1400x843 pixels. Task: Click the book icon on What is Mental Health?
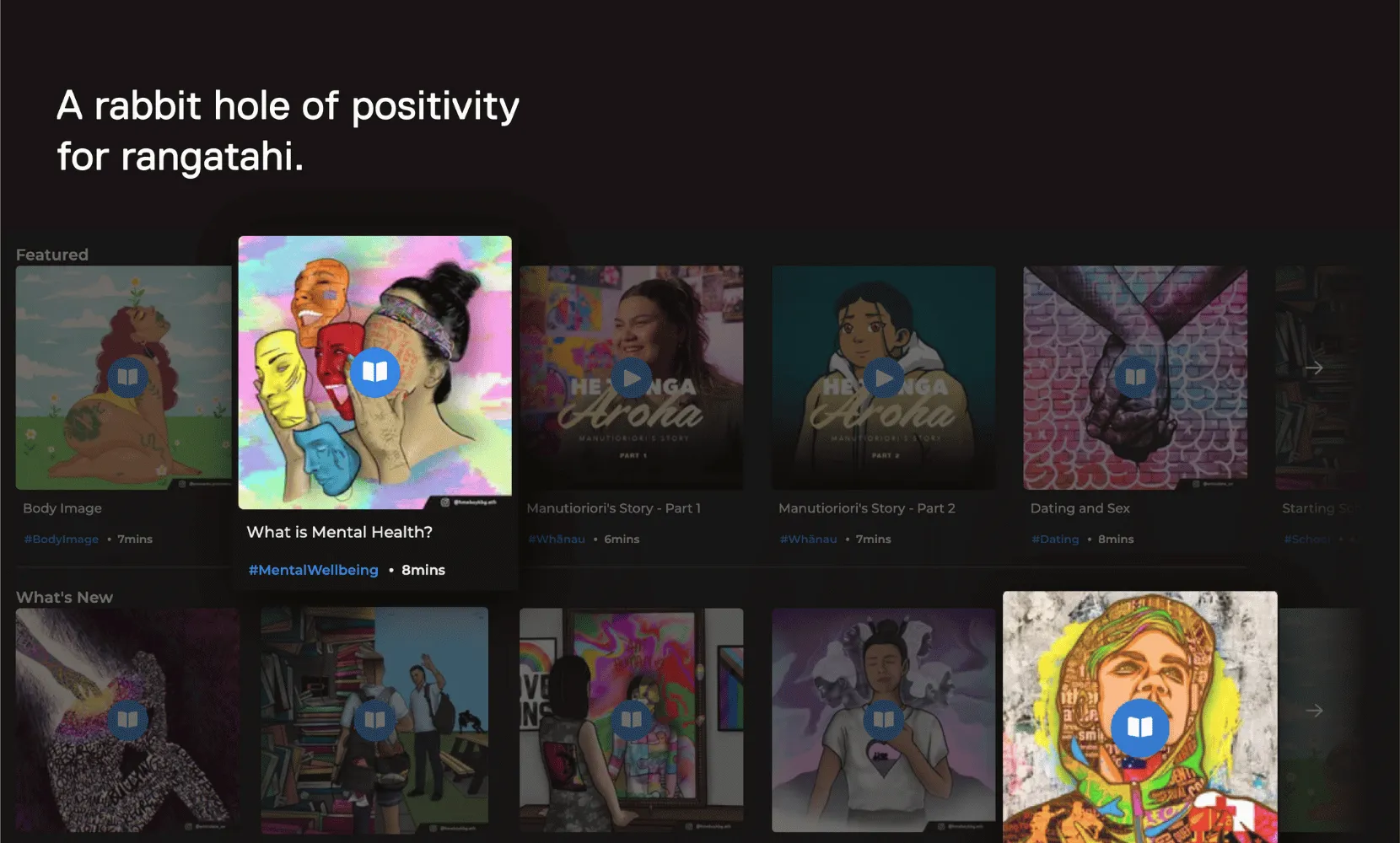tap(374, 372)
